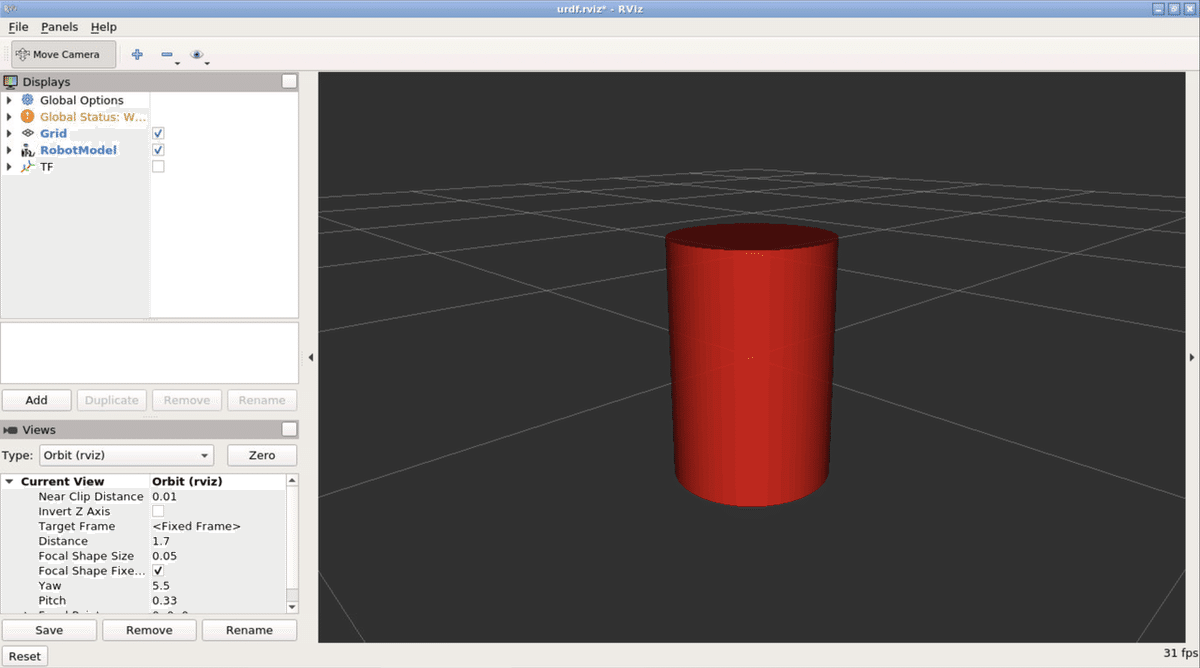Screen dimensions: 1200x668
Task: Open the minus tool dropdown arrow
Action: 177,63
